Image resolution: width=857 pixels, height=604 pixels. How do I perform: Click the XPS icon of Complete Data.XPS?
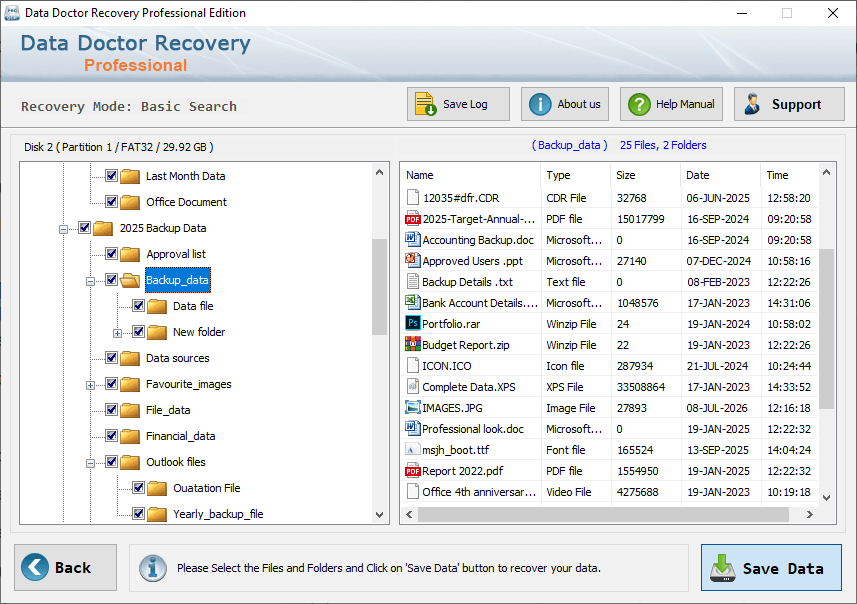coord(412,386)
